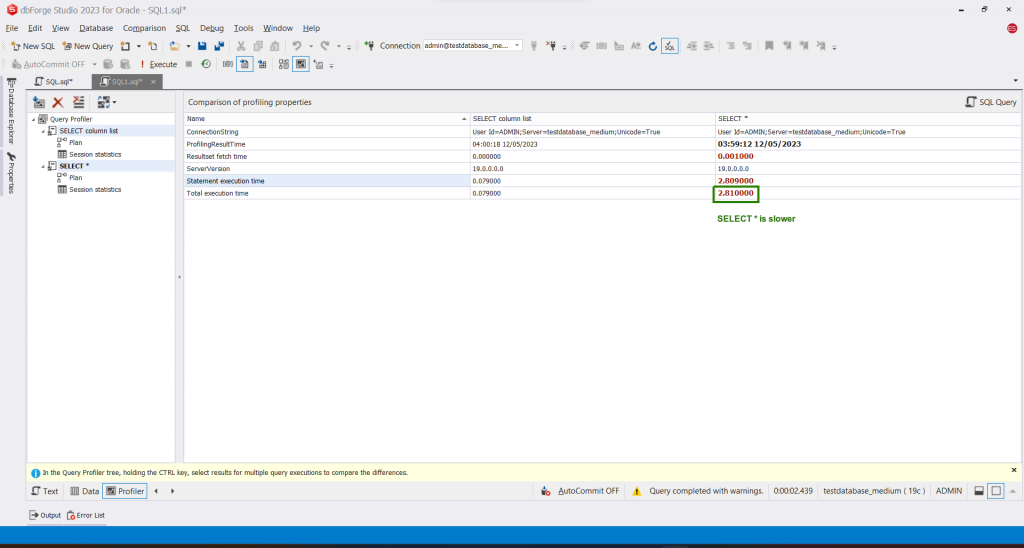Switch to the Text tab
Viewport: 1024px width, 548px height.
click(x=45, y=491)
